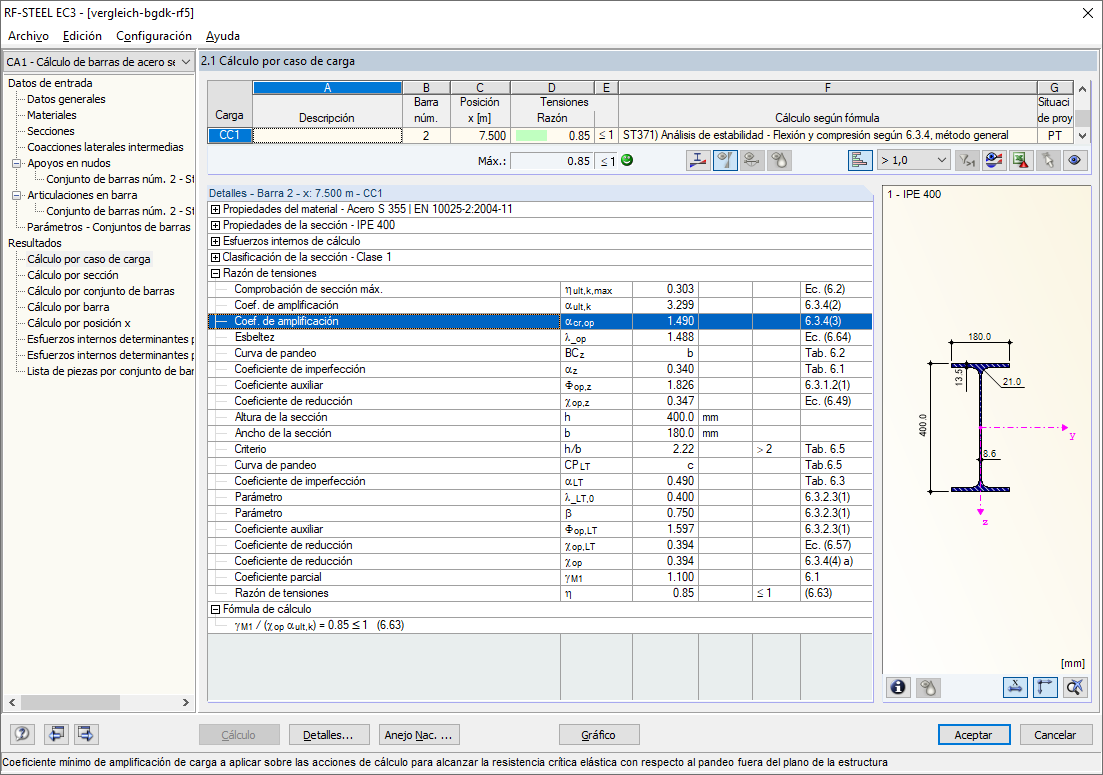Open 'Cálculo por sección' results item
This screenshot has width=1103, height=775.
pos(72,275)
